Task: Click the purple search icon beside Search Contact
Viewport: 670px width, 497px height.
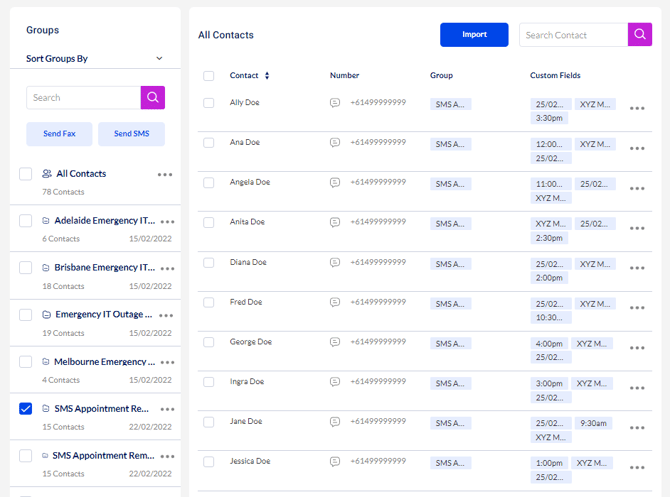Action: 639,35
